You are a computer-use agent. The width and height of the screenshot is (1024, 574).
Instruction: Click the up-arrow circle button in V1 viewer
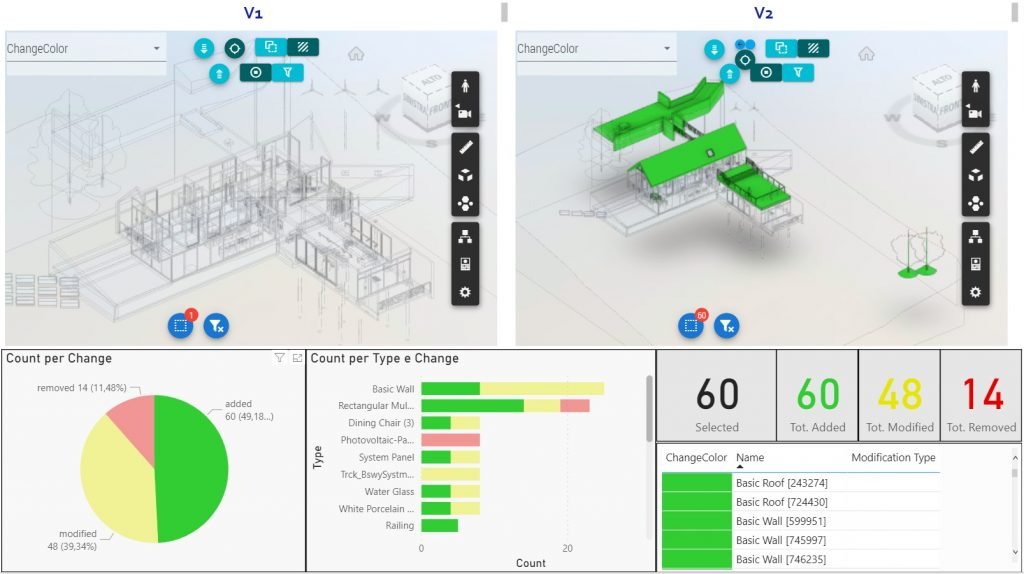point(219,74)
